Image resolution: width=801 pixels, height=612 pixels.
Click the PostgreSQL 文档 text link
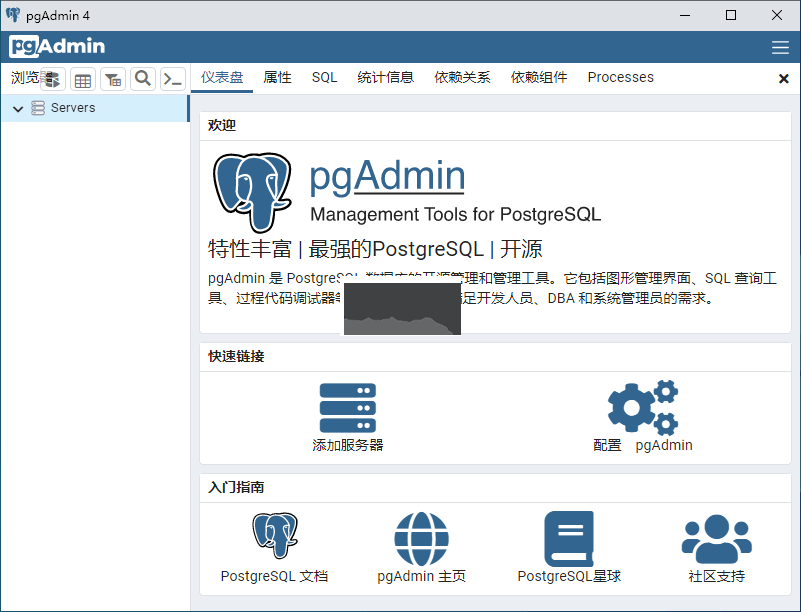274,576
